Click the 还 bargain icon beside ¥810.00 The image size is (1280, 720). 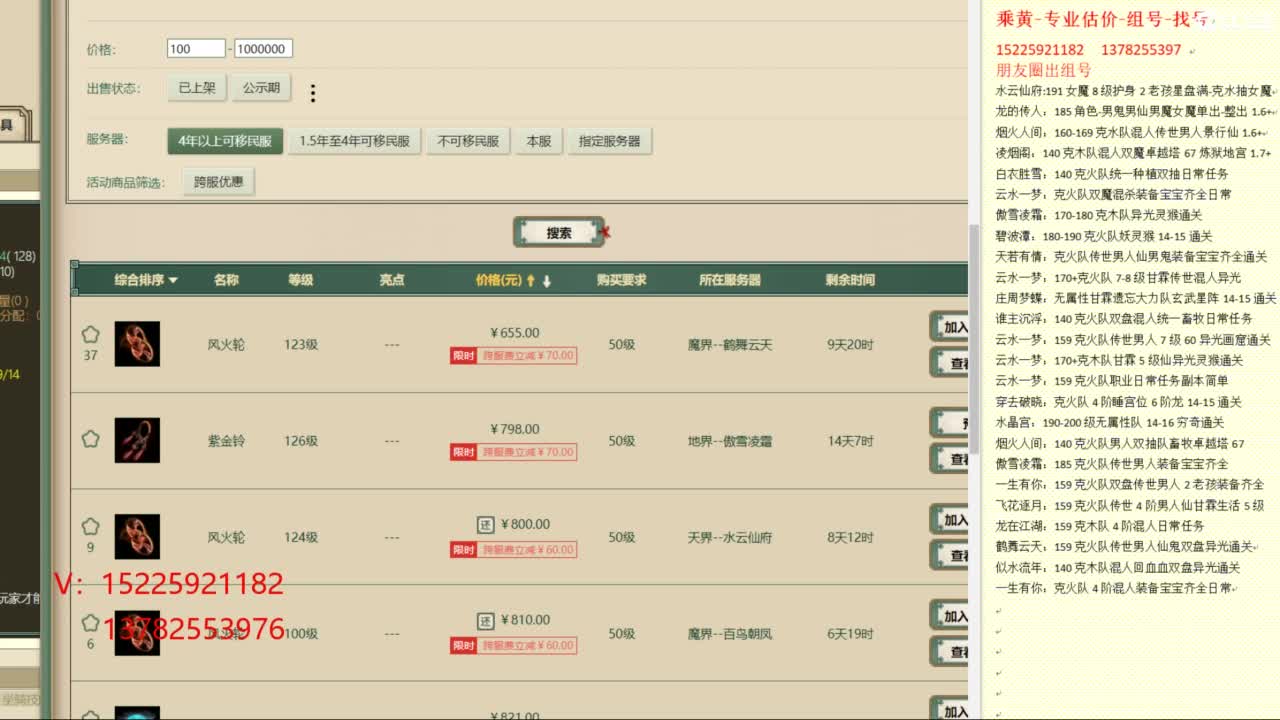coord(485,620)
